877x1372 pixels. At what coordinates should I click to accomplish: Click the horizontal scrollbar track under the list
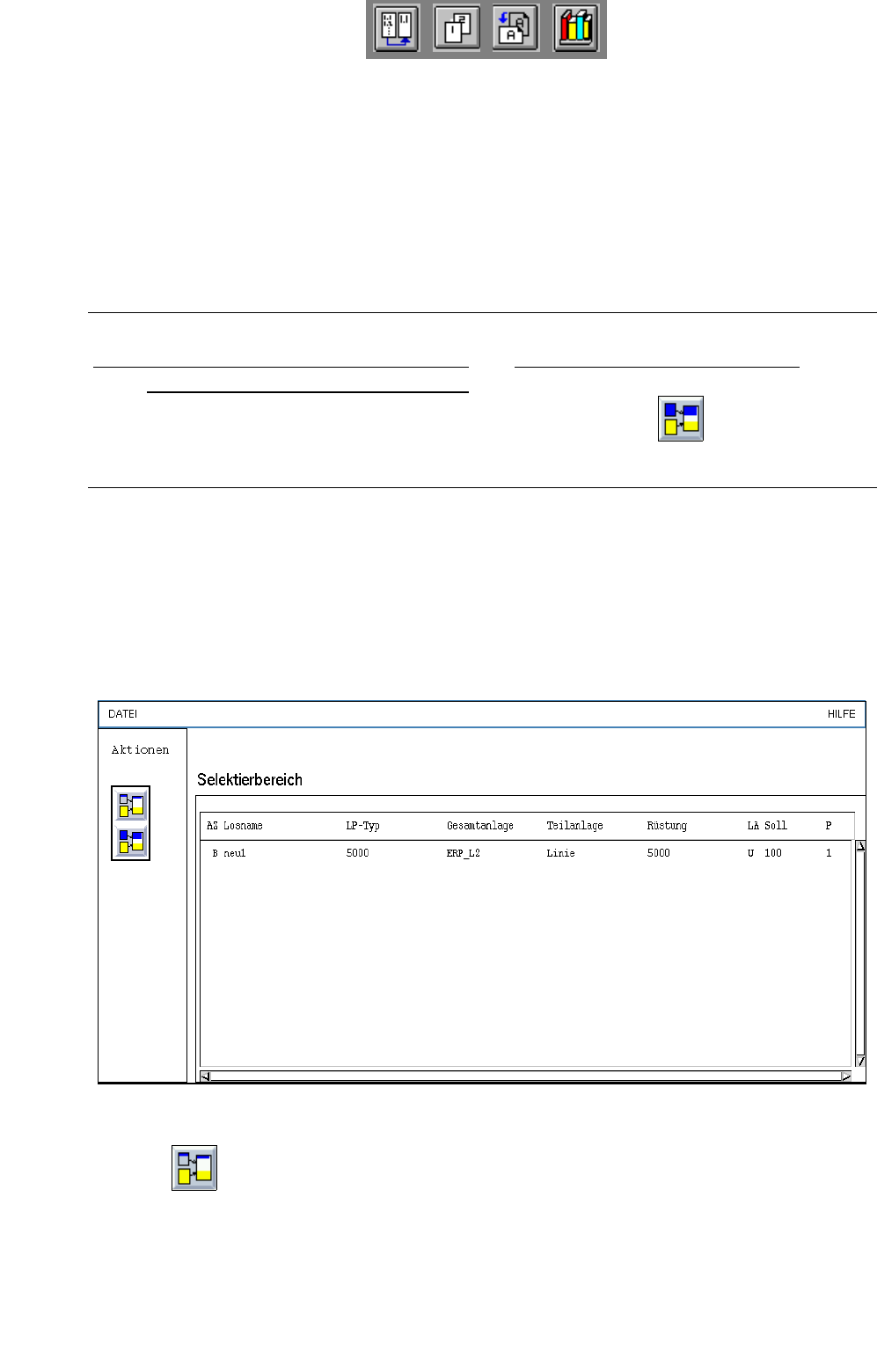[x=525, y=1076]
